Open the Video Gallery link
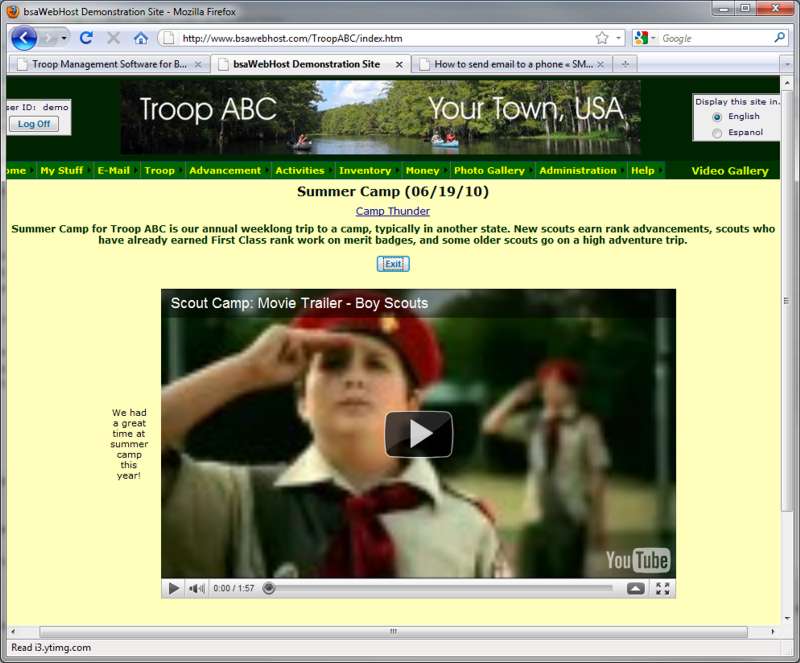 (730, 171)
